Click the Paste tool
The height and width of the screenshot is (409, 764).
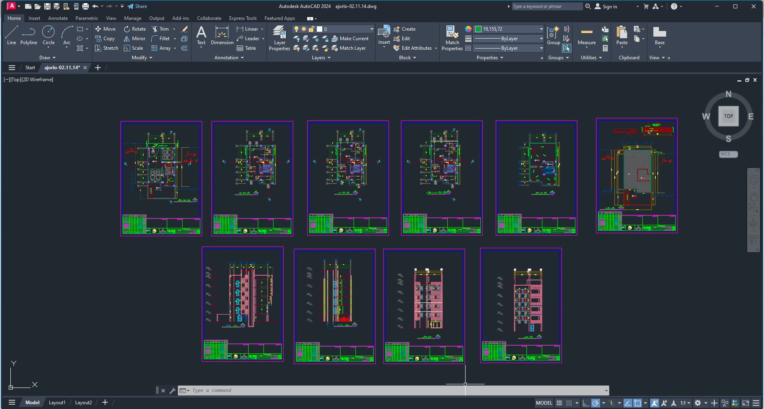[622, 36]
